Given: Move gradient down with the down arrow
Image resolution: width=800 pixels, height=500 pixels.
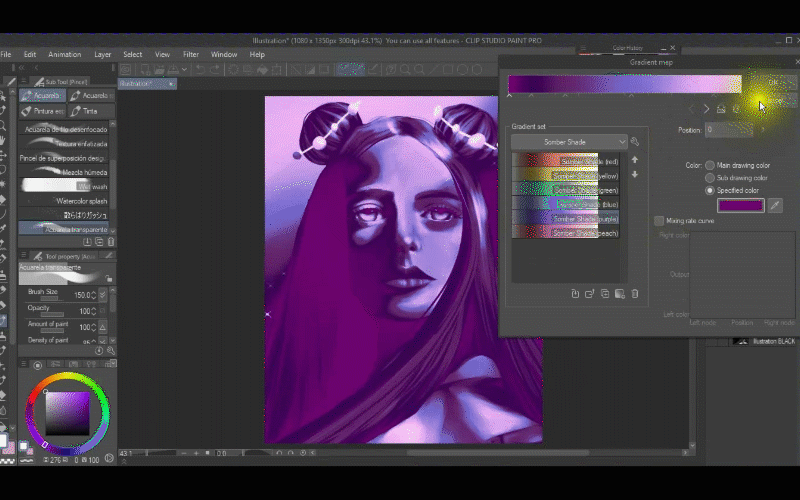Looking at the screenshot, I should click(634, 175).
